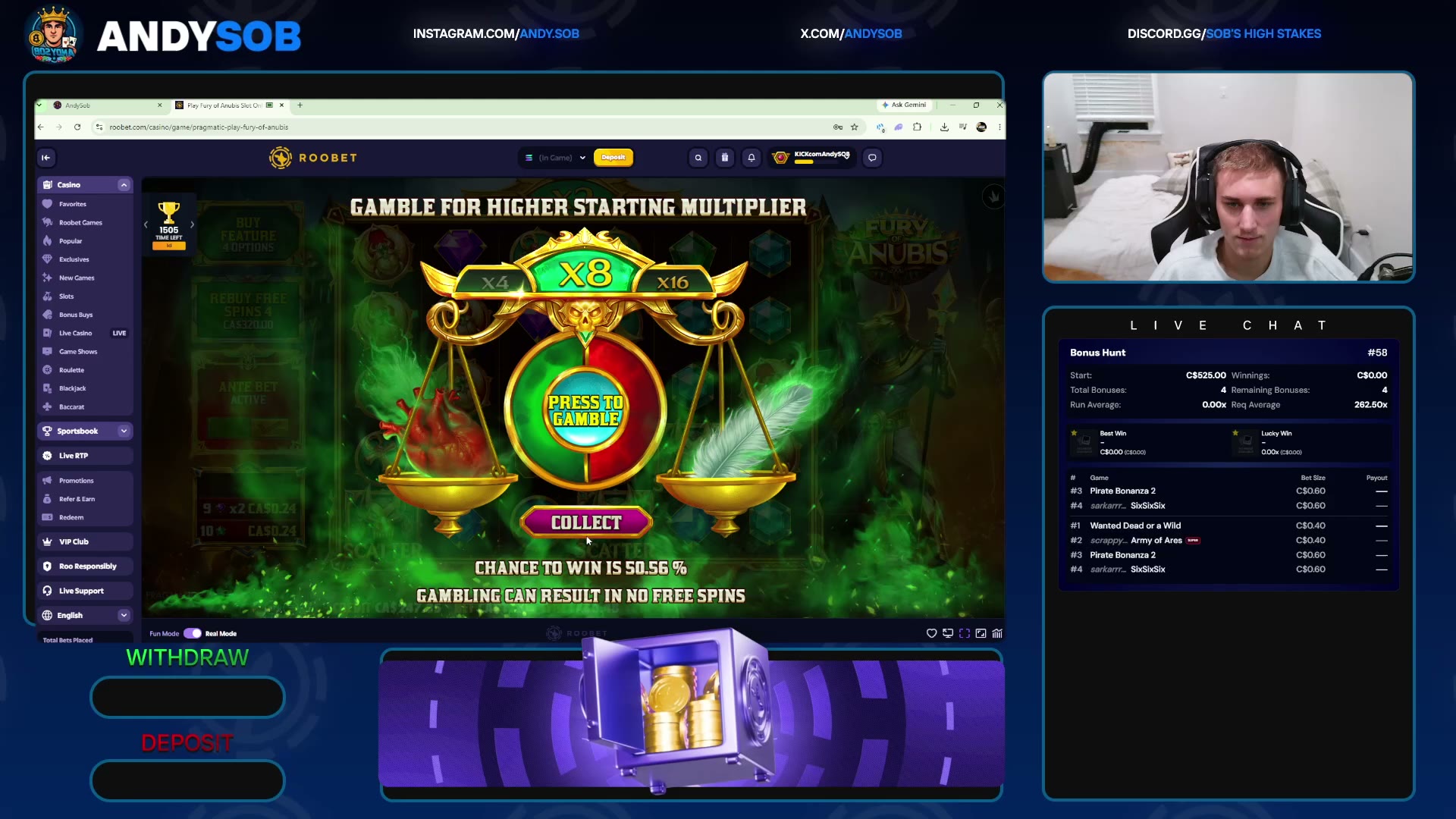1456x819 pixels.
Task: Open Exclusives in the sidebar
Action: click(74, 259)
